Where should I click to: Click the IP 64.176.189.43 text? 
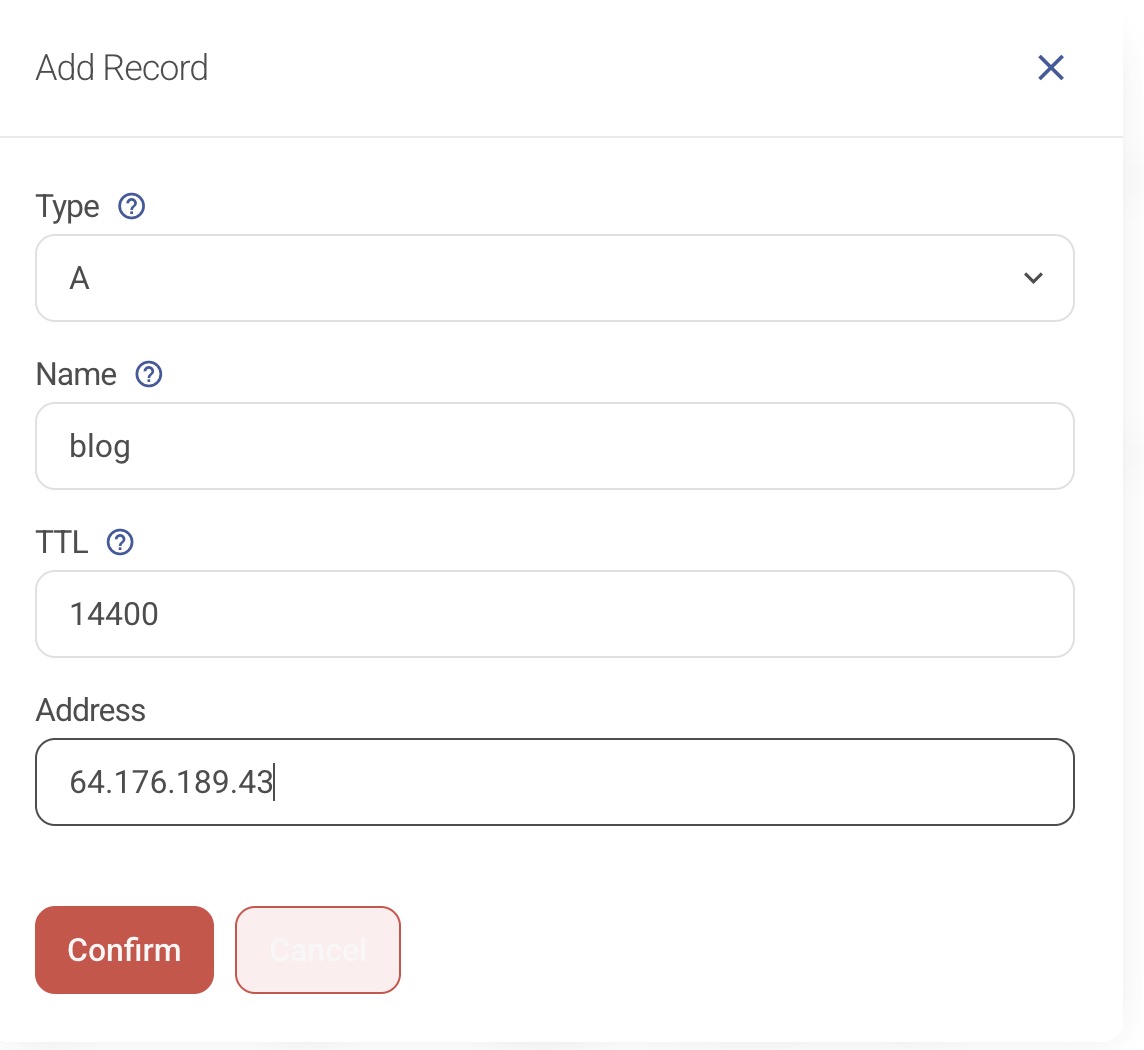click(171, 782)
